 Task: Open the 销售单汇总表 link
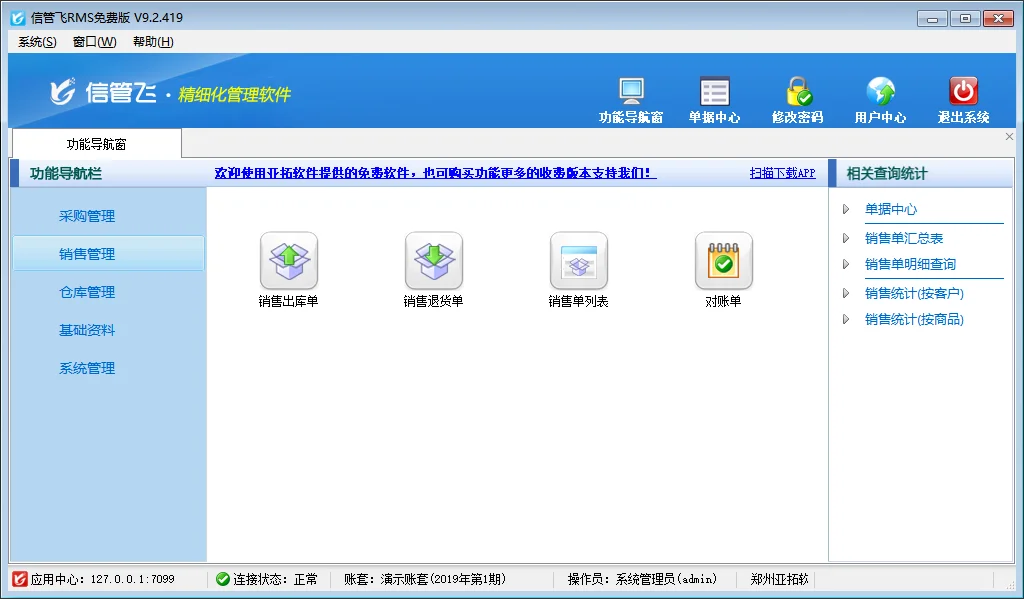[904, 238]
